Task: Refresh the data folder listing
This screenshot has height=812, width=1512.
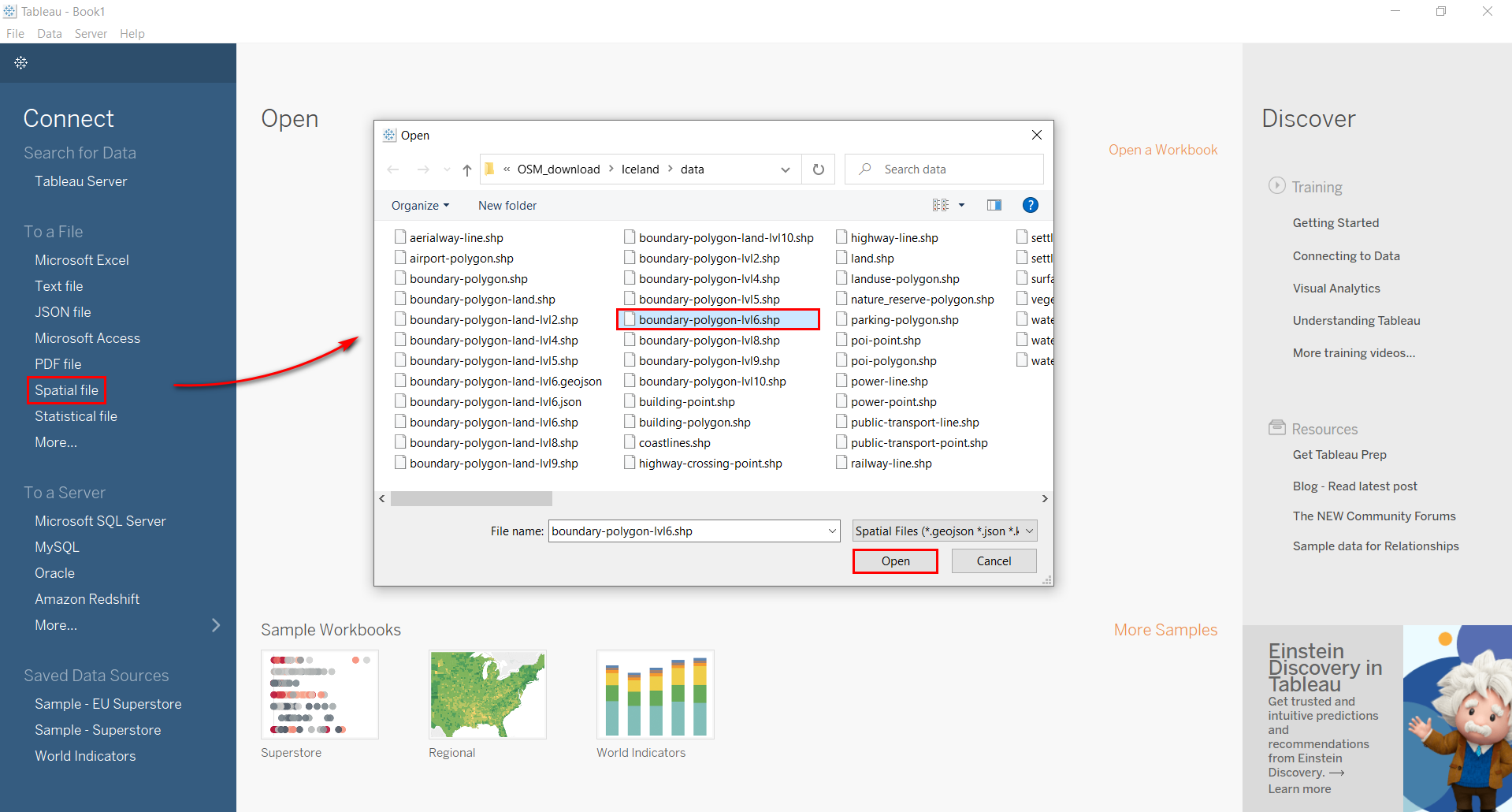Action: [x=819, y=169]
